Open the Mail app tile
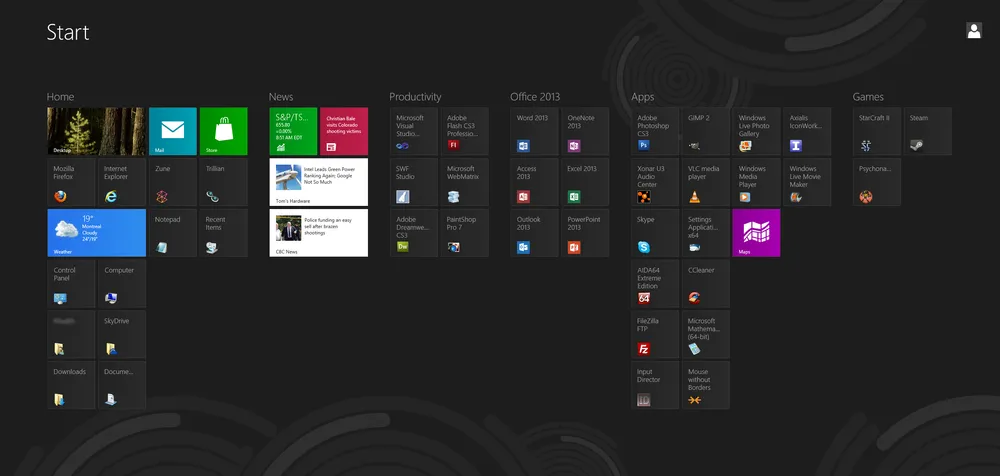 pos(173,131)
